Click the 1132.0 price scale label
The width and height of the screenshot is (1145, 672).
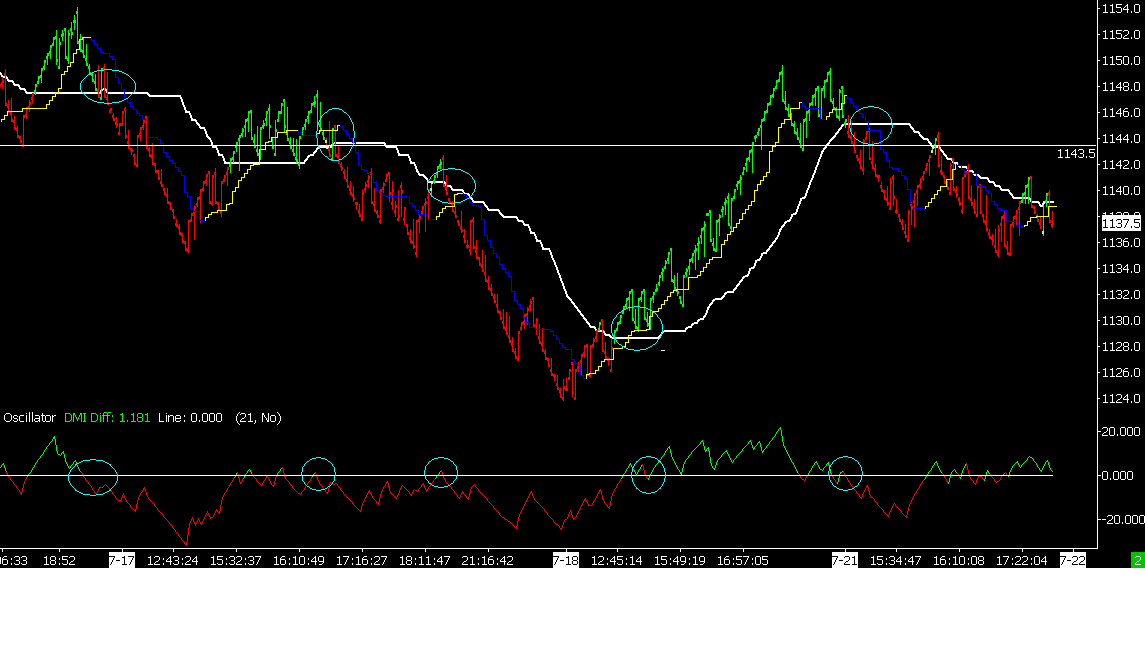(1121, 294)
